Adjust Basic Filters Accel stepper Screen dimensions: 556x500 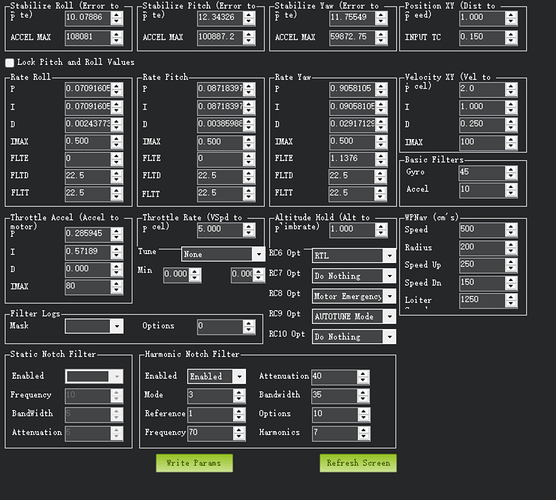[x=511, y=190]
